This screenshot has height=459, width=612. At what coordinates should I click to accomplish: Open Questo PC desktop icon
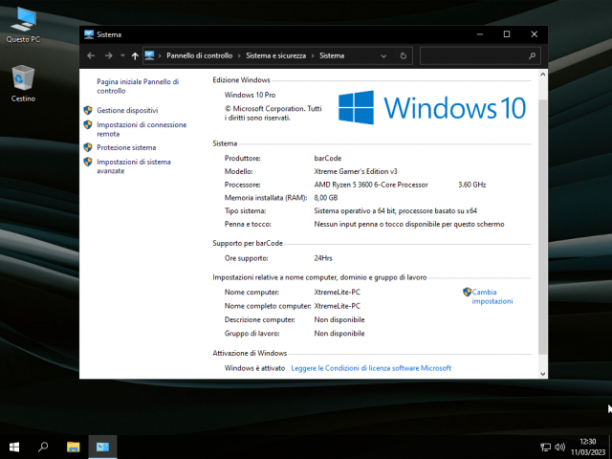23,25
